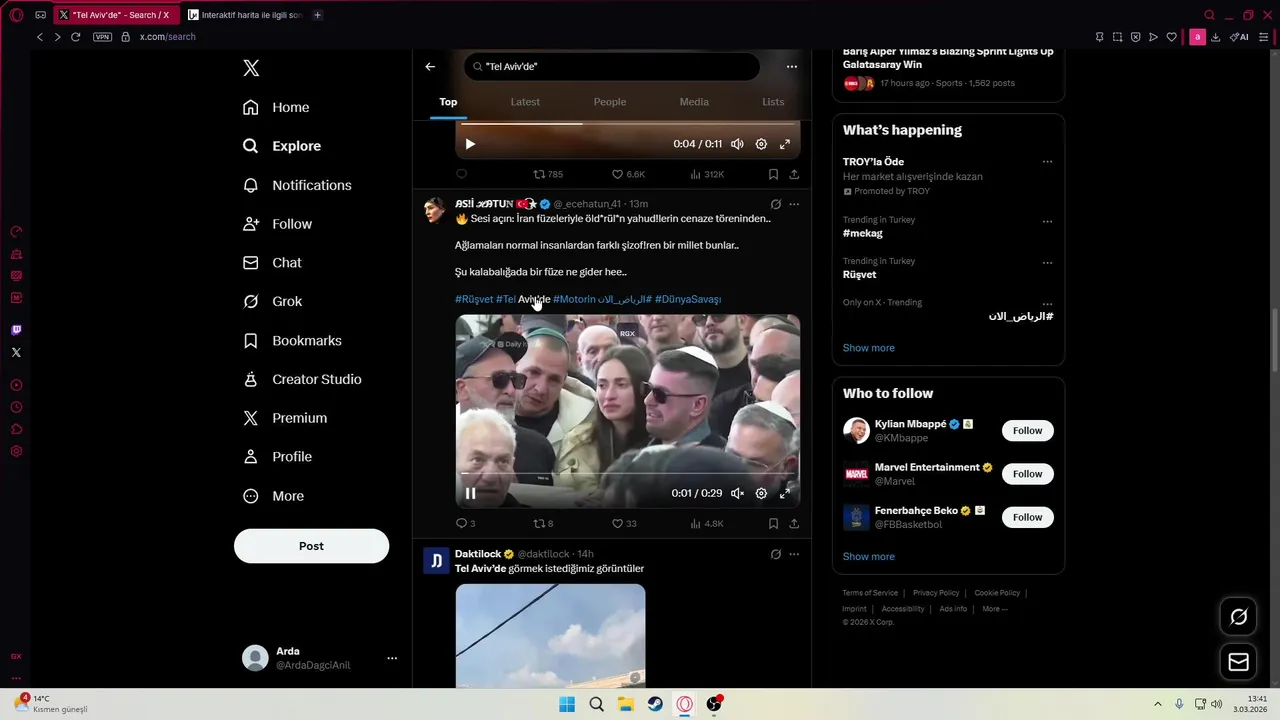Click the #Motorin hashtag link
Image resolution: width=1280 pixels, height=720 pixels.
pyautogui.click(x=574, y=299)
